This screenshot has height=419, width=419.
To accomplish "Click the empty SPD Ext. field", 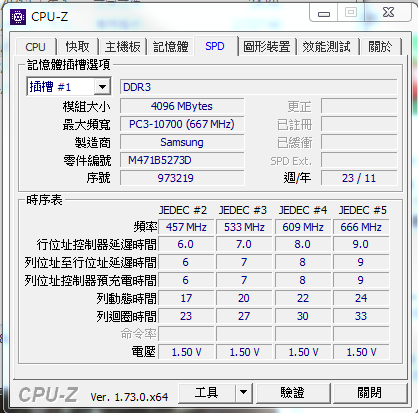I will (359, 160).
